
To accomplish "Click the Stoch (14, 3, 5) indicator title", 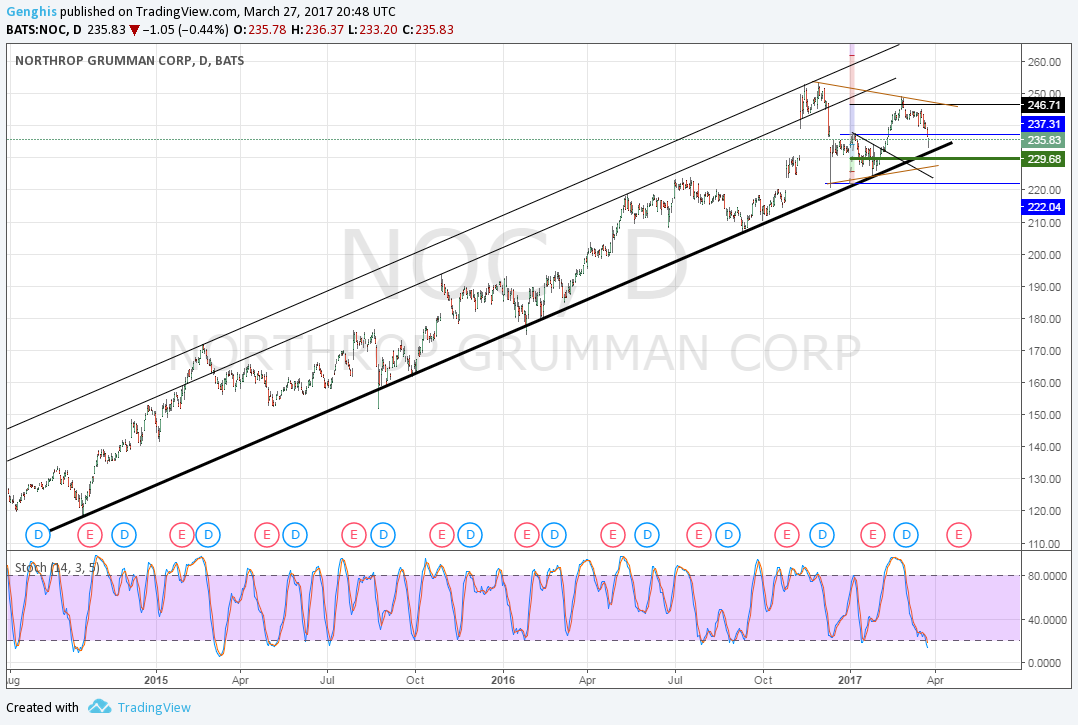I will coord(57,568).
